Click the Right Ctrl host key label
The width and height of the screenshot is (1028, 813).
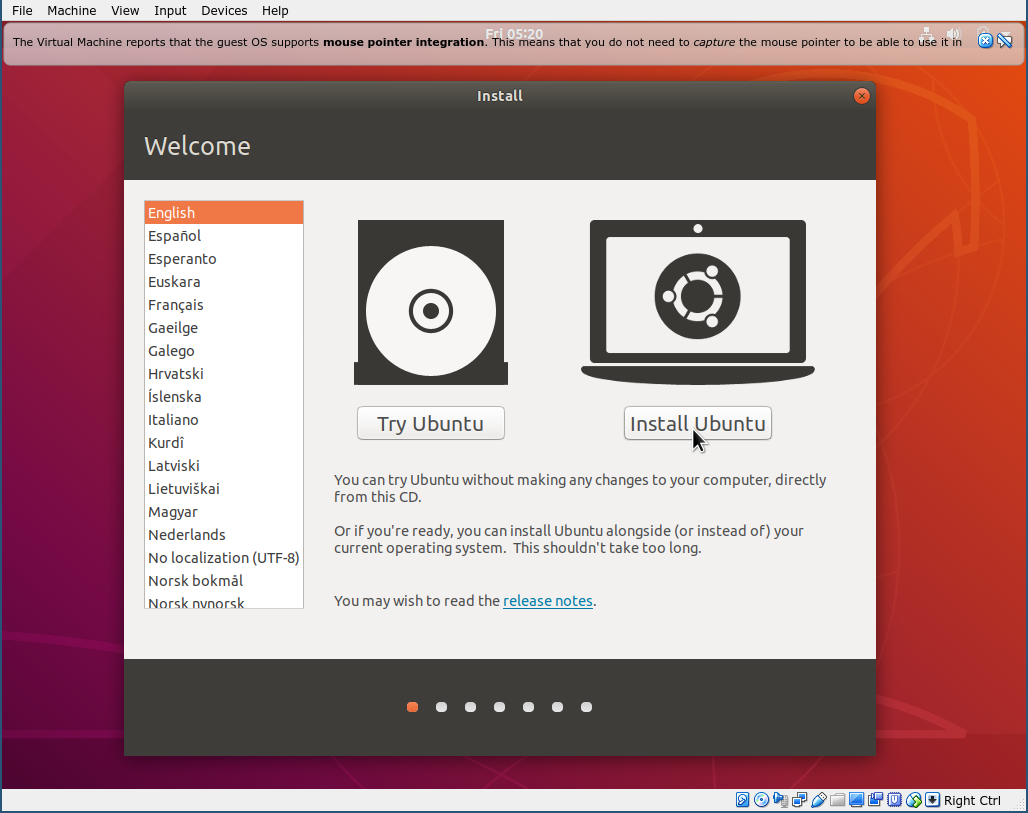coord(972,801)
